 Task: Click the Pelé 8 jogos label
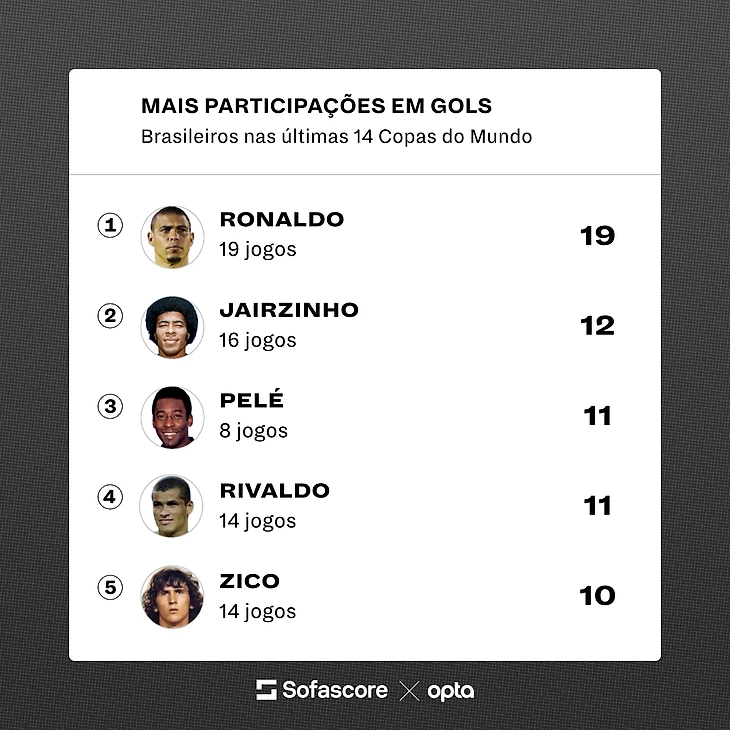click(x=253, y=431)
